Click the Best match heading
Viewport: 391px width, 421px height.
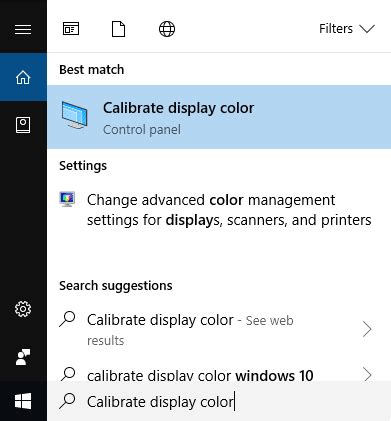[92, 70]
